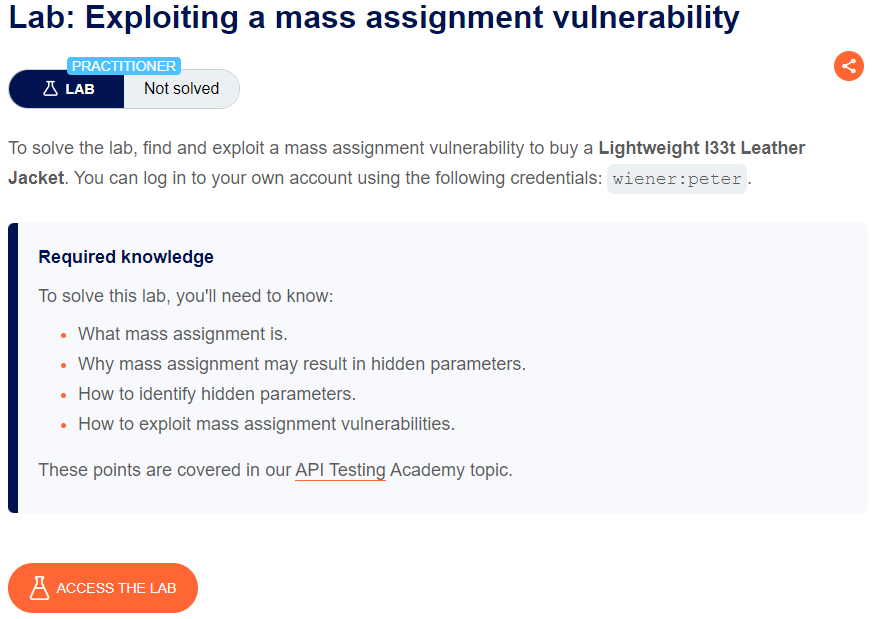Select 'How to exploit mass assignment vulnerabilities' bullet
This screenshot has height=619, width=878.
coord(267,424)
